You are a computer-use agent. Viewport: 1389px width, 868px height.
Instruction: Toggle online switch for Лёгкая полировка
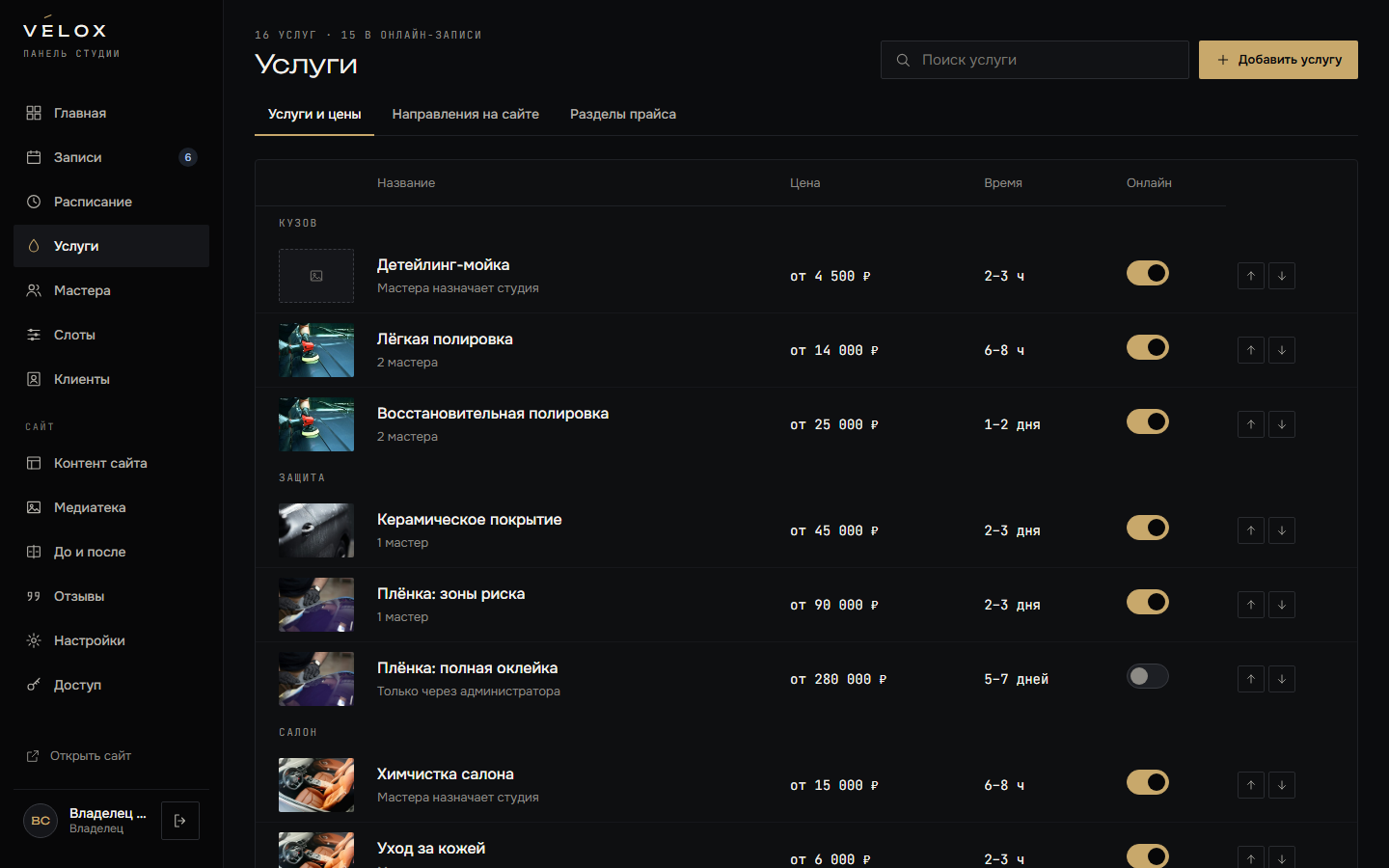point(1148,347)
